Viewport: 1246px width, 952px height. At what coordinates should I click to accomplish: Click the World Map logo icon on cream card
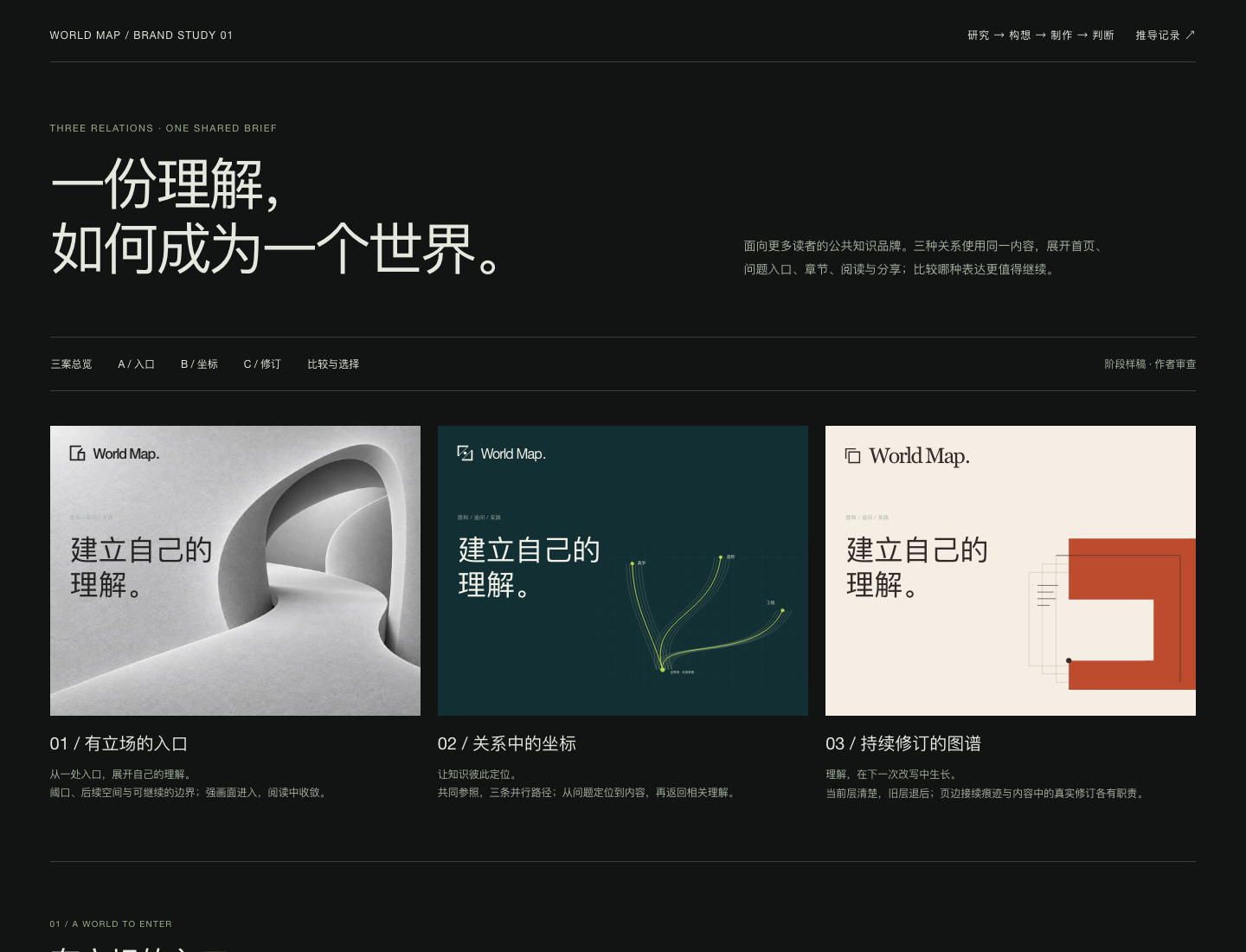click(852, 456)
